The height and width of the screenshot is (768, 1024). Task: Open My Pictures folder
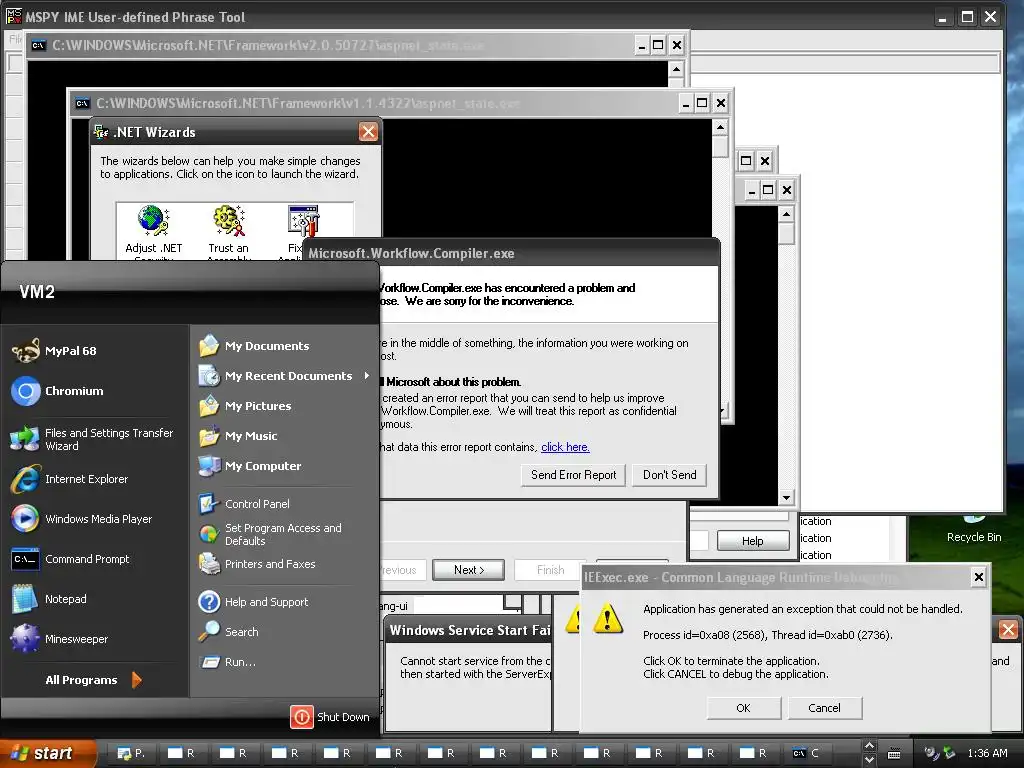coord(245,406)
